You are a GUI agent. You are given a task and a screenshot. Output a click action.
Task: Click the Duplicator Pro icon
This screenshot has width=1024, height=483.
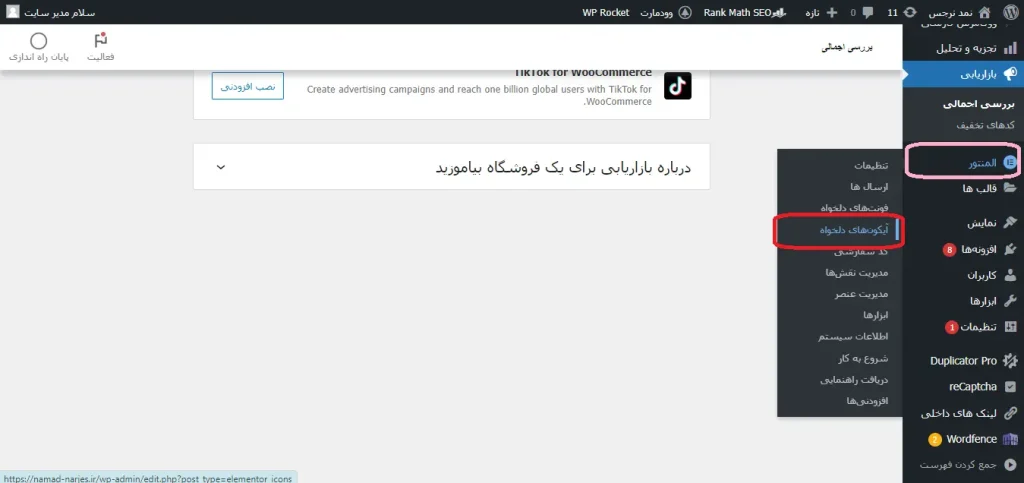pos(1010,360)
